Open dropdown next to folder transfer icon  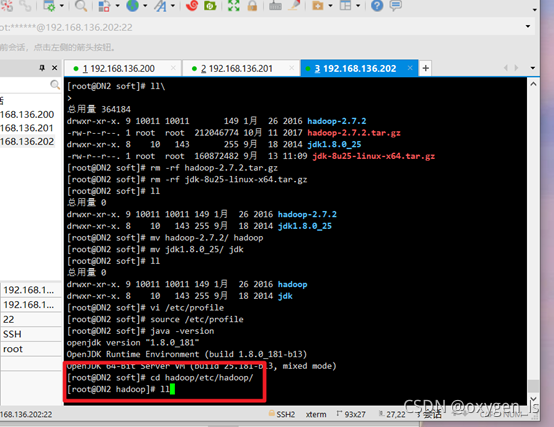pyautogui.click(x=330, y=6)
